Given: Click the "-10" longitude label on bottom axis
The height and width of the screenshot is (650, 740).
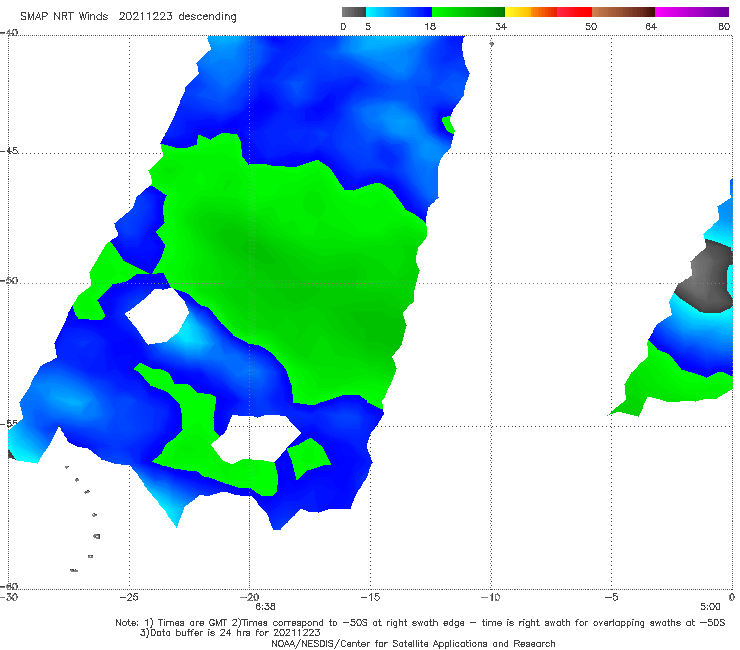Looking at the screenshot, I should tap(490, 597).
